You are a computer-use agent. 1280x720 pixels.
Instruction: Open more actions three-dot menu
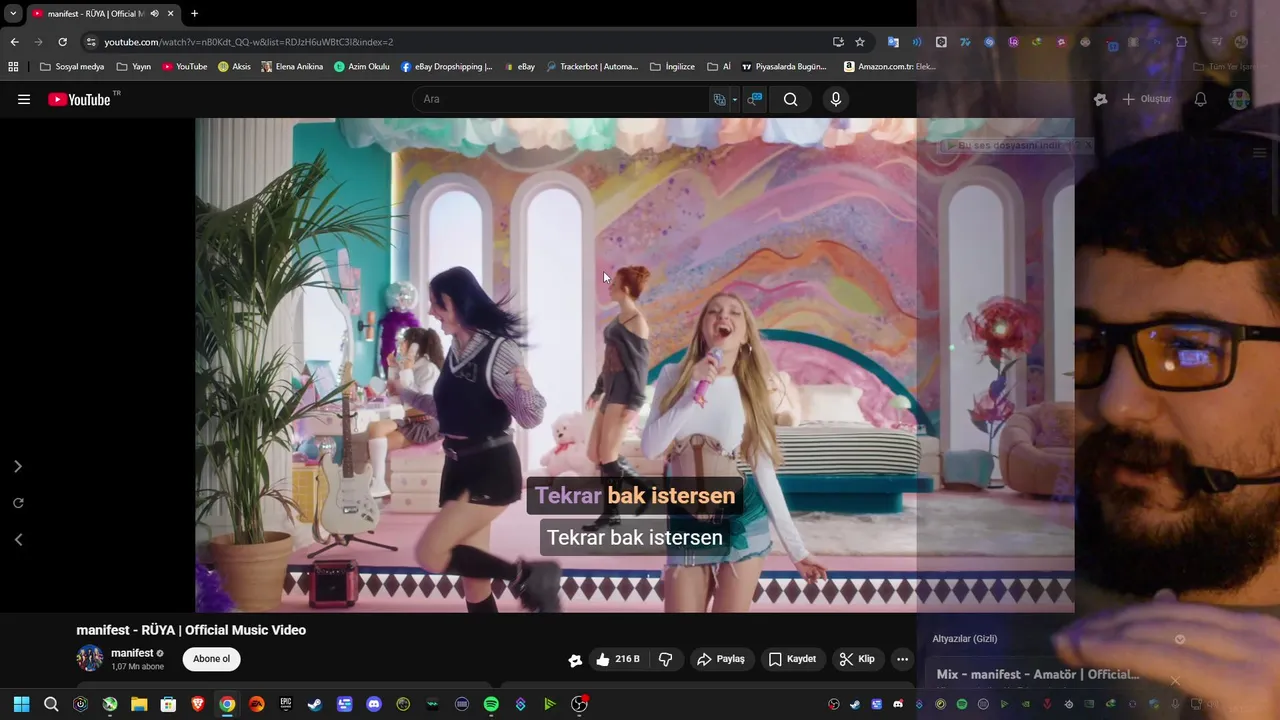click(902, 659)
